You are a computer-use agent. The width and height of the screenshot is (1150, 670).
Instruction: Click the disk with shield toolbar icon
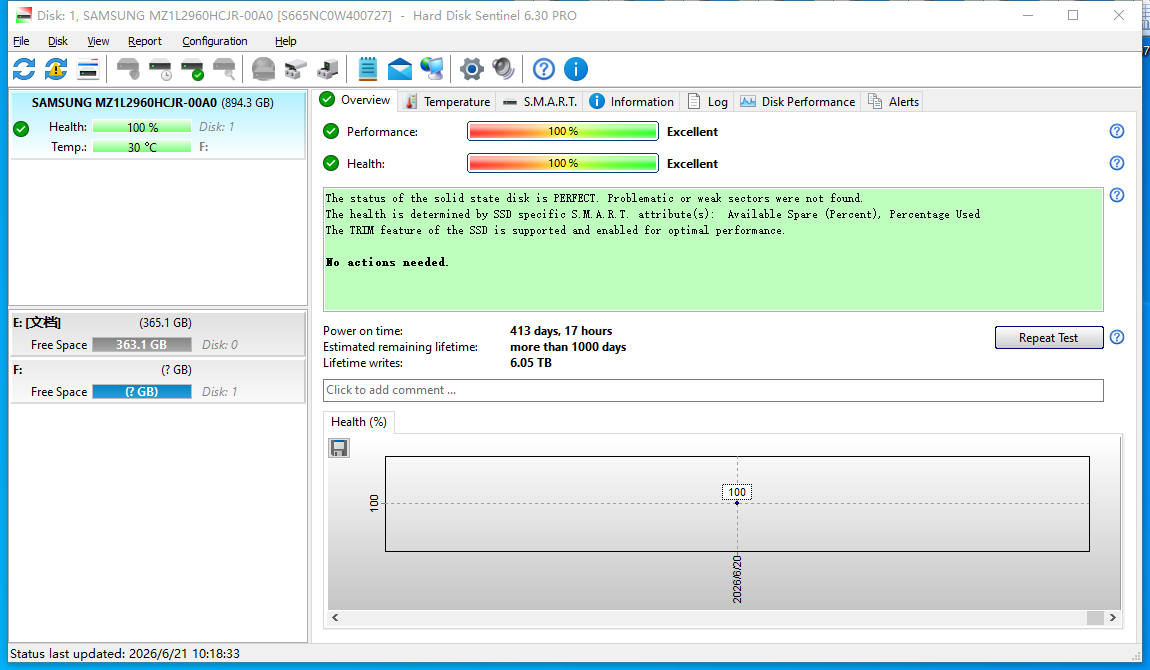[128, 70]
